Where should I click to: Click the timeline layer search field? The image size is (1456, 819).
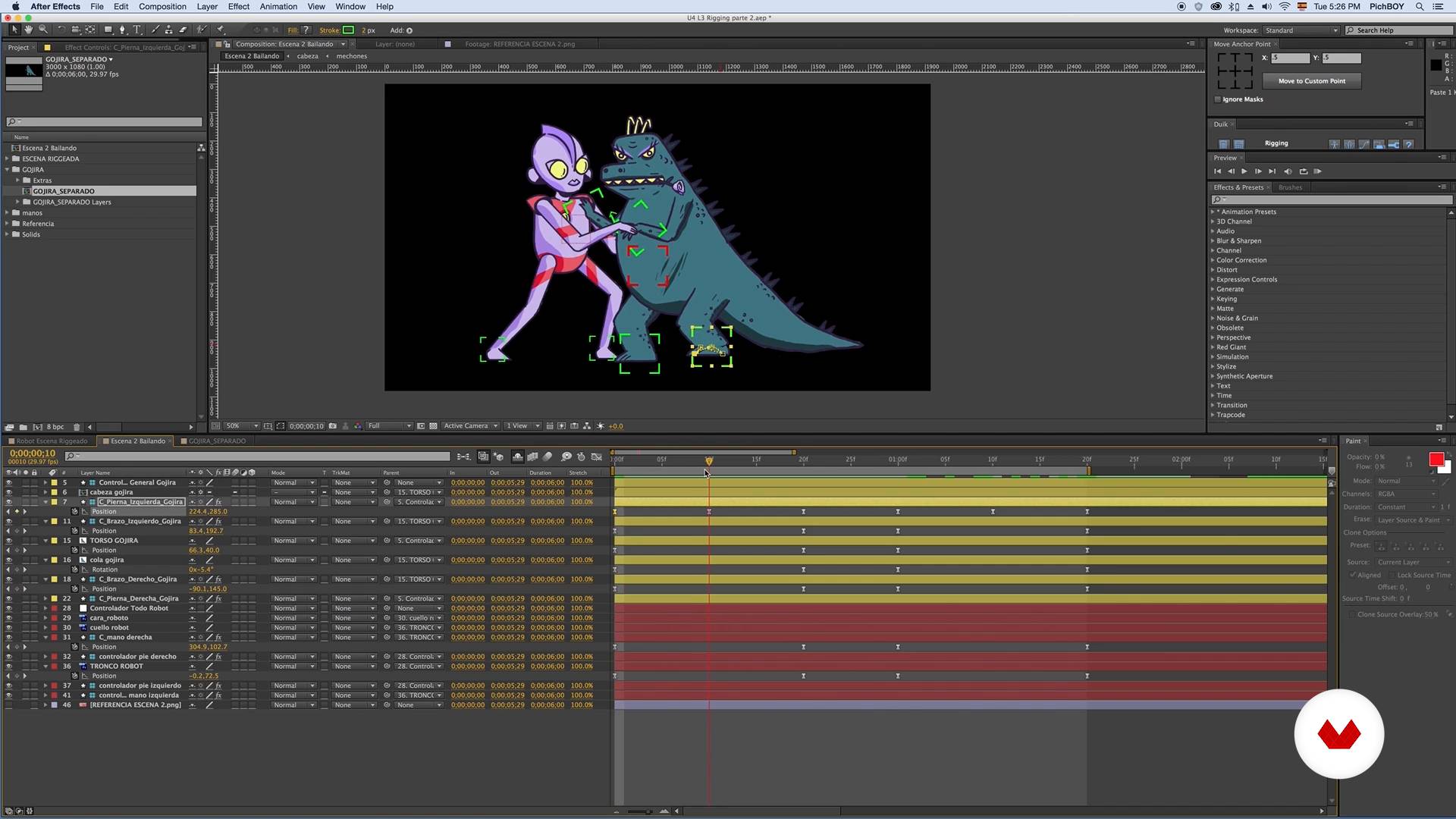258,457
